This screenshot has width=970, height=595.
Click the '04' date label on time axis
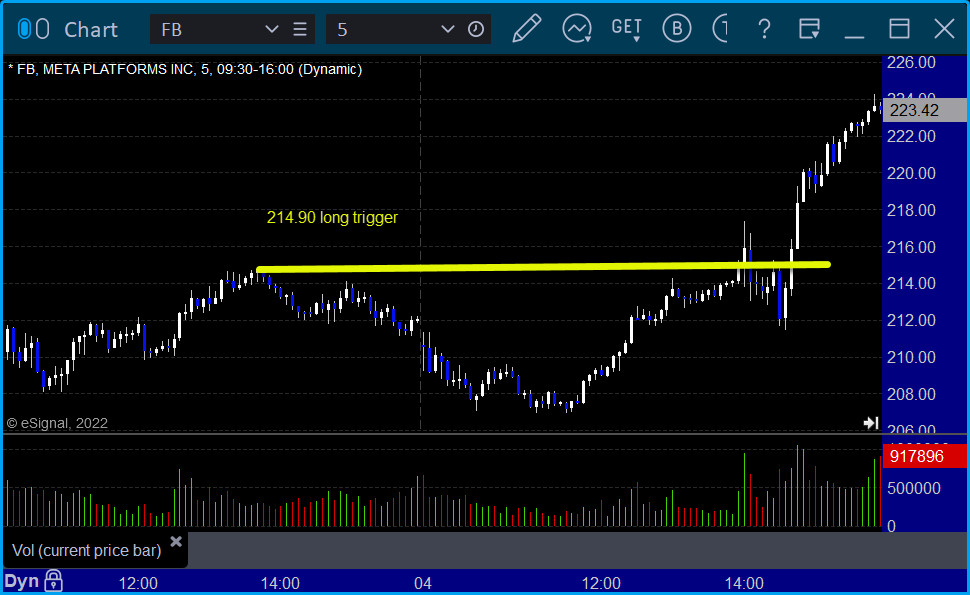(x=423, y=583)
